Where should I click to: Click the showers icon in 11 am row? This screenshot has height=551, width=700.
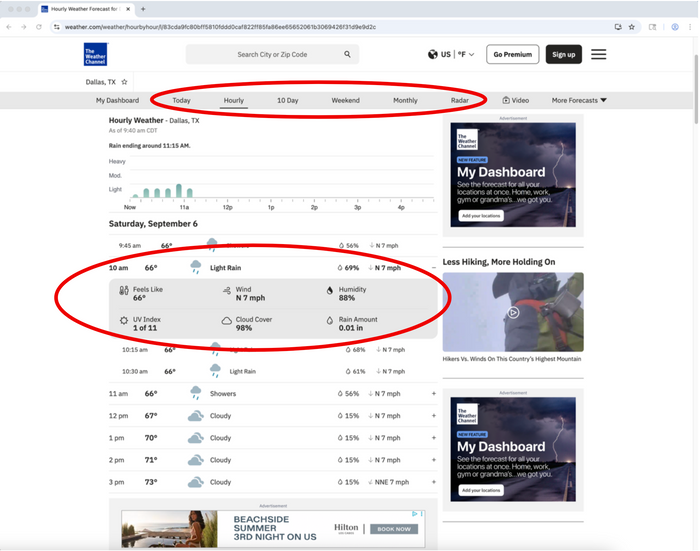pyautogui.click(x=196, y=393)
